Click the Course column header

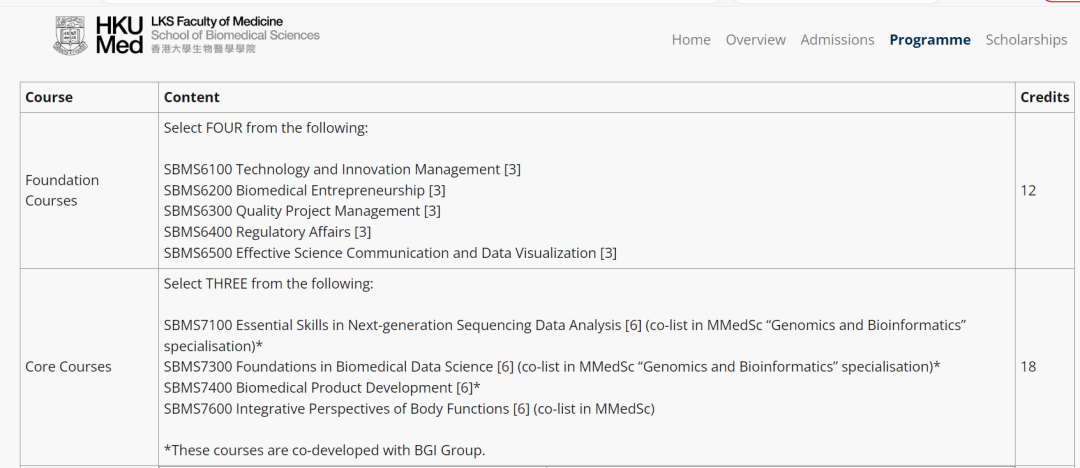(x=49, y=97)
